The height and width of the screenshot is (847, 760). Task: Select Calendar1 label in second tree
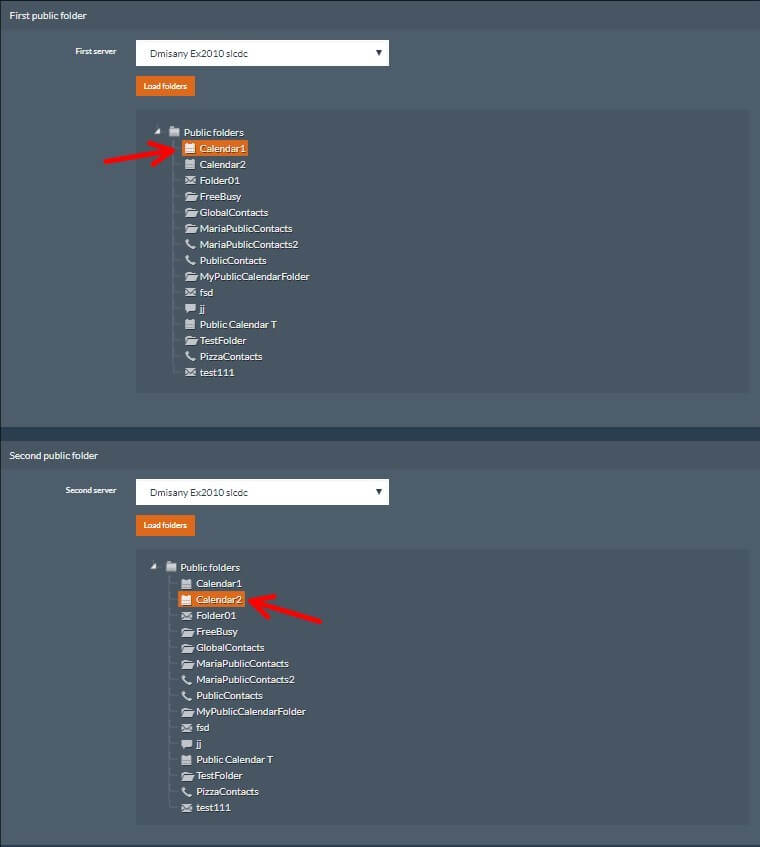219,583
